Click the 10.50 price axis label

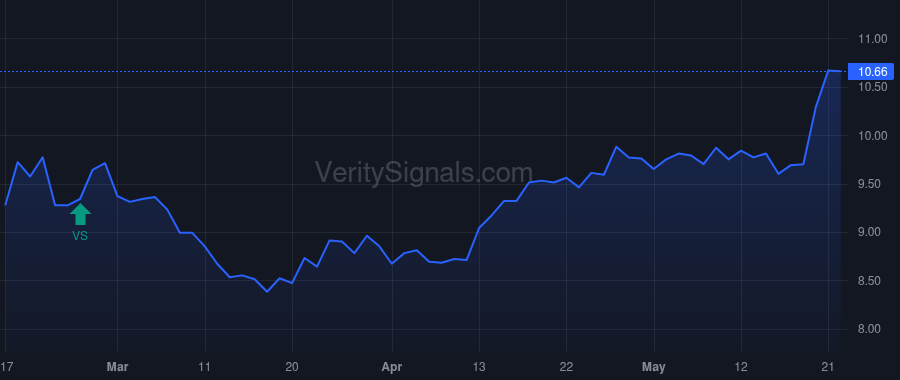click(x=872, y=87)
